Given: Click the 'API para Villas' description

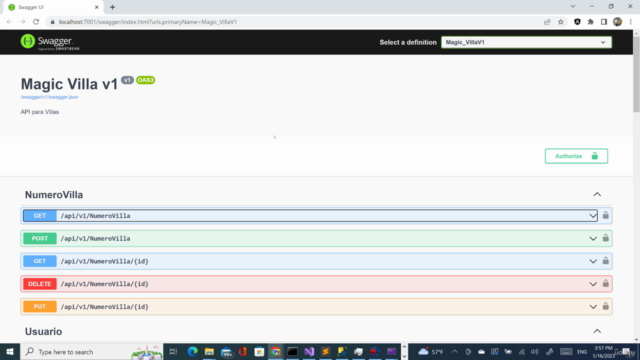Looking at the screenshot, I should pyautogui.click(x=40, y=112).
